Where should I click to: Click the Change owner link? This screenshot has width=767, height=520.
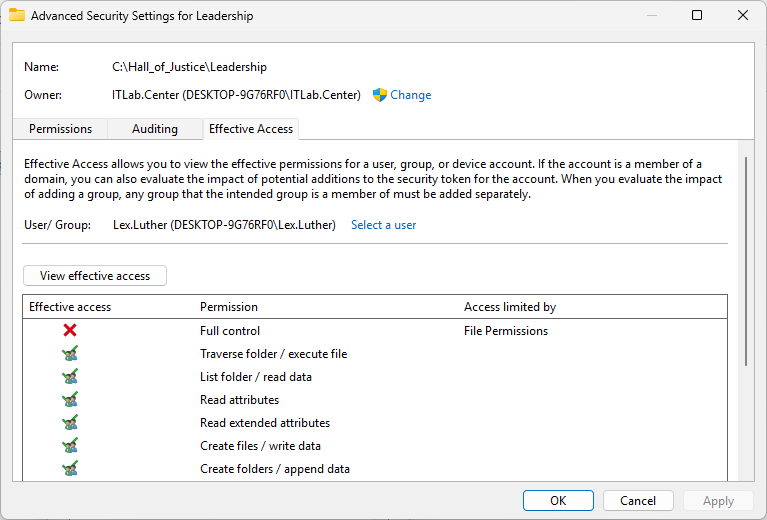410,95
